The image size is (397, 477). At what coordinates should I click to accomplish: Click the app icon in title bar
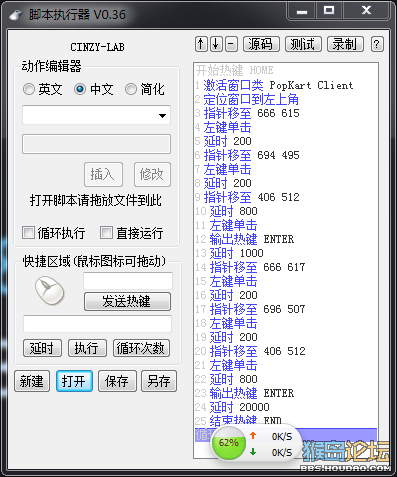coord(15,15)
